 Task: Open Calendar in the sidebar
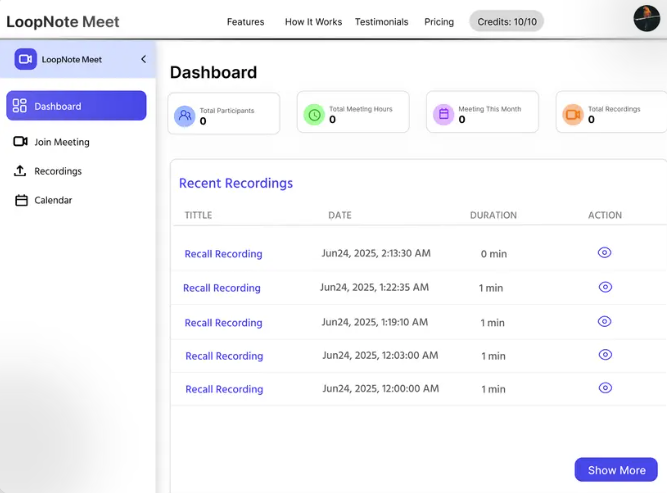pos(53,200)
